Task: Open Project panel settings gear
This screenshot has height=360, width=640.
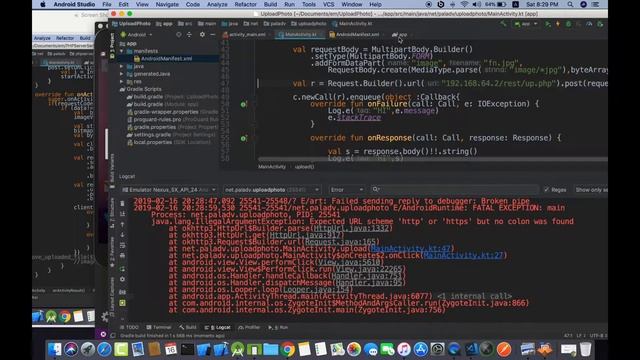Action: (x=202, y=35)
